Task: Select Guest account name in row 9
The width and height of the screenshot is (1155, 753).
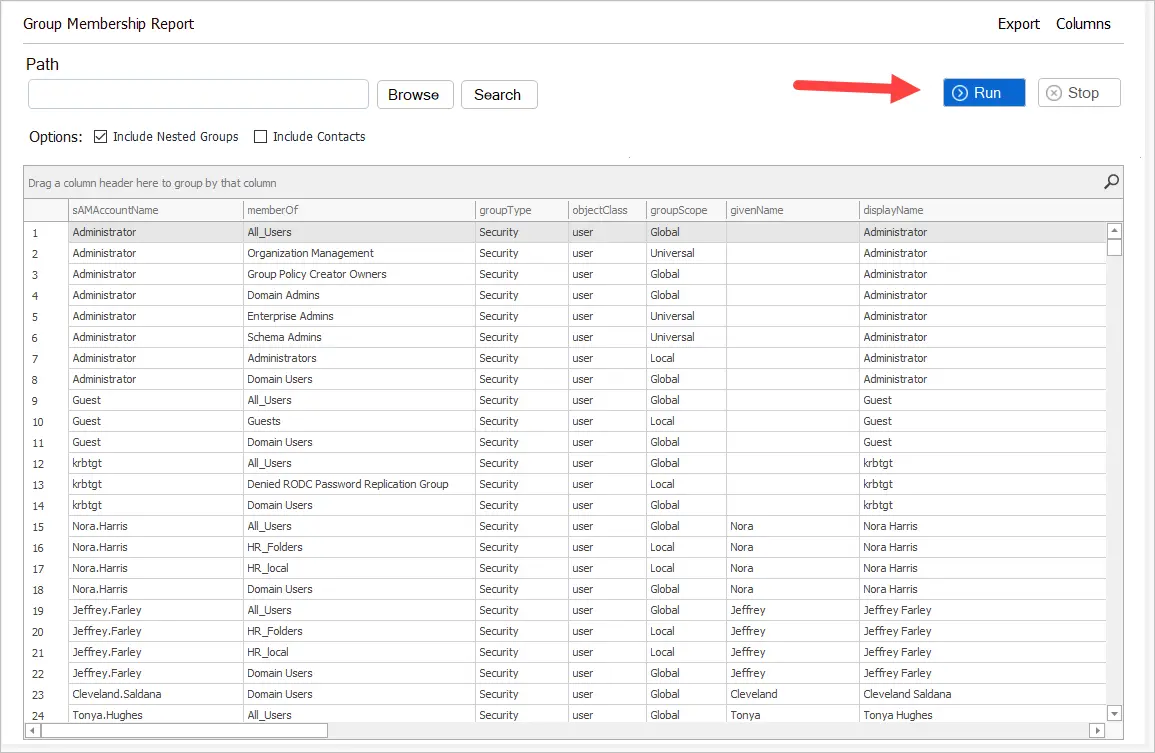Action: click(155, 400)
